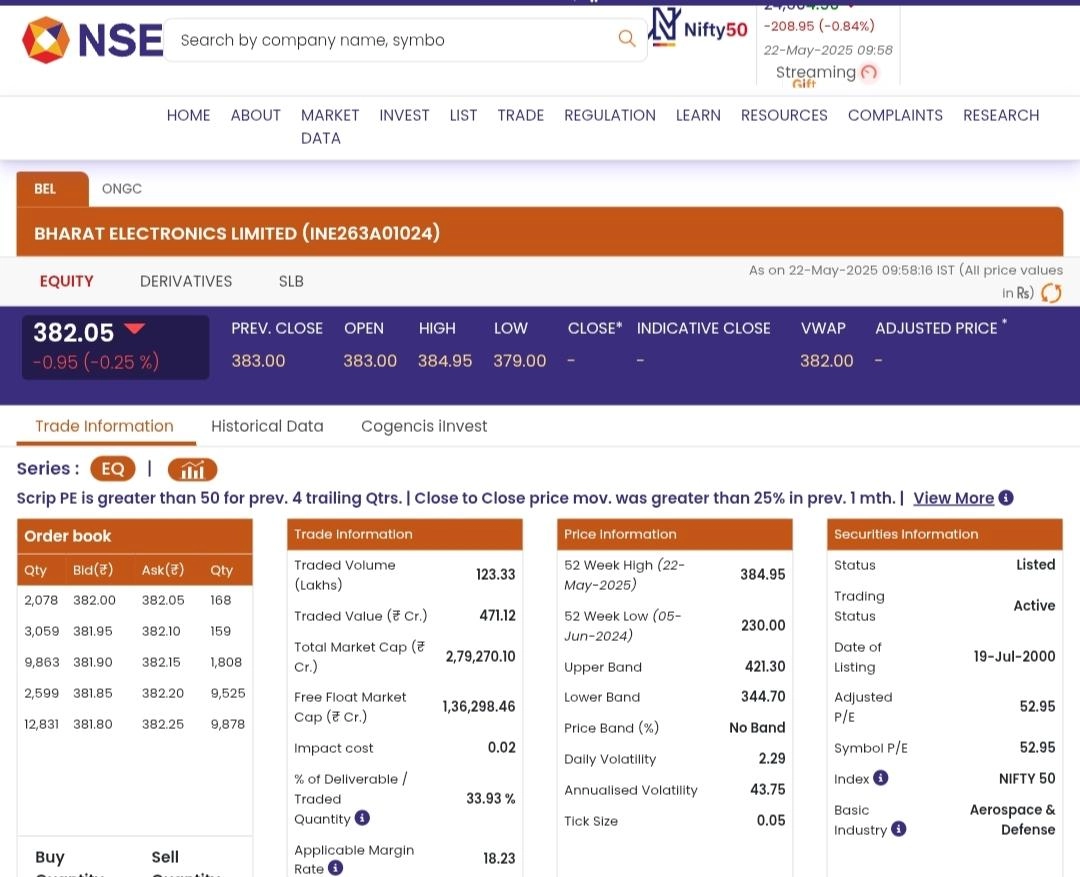Open the chart icon next to EQ

[192, 469]
